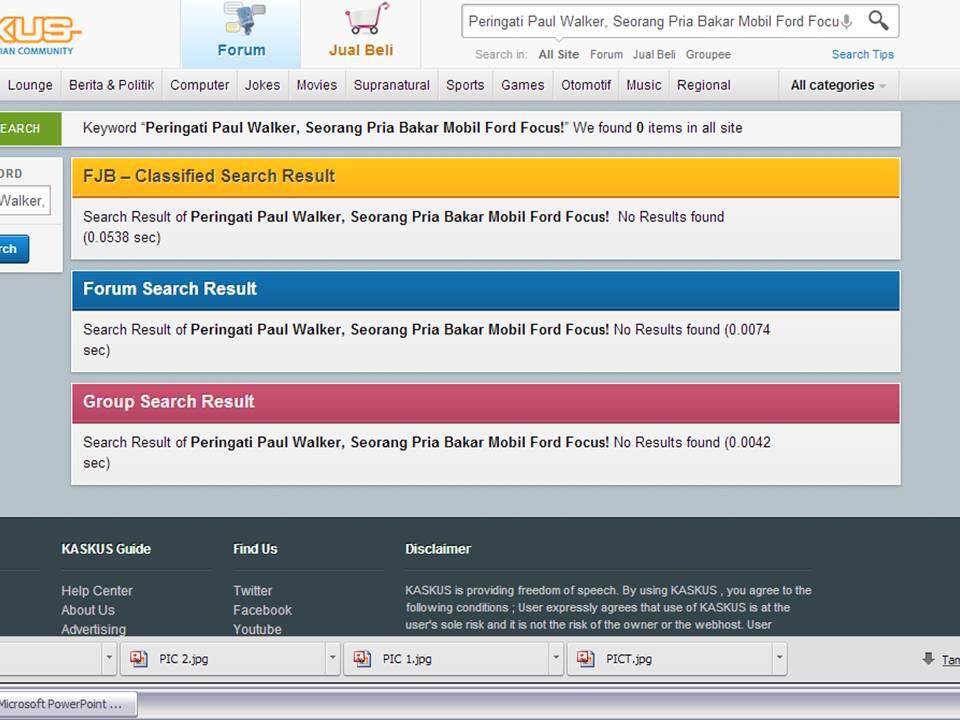Click the FJB – Classified Search Result header
Screen dimensions: 960x720
pos(486,177)
